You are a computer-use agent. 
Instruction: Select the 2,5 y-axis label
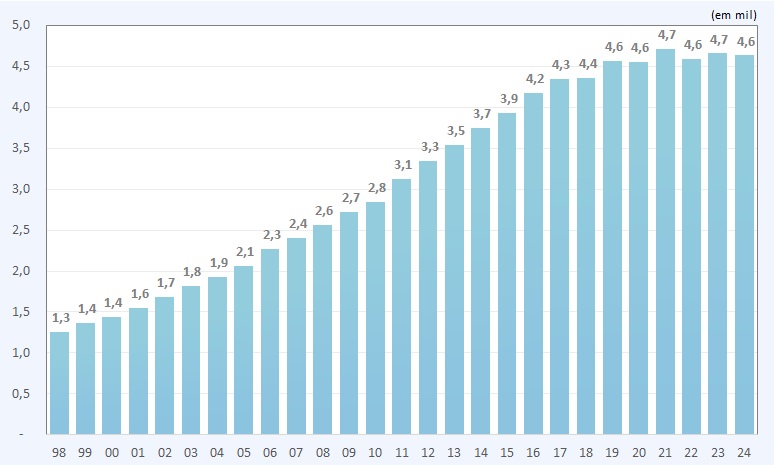pyautogui.click(x=21, y=230)
